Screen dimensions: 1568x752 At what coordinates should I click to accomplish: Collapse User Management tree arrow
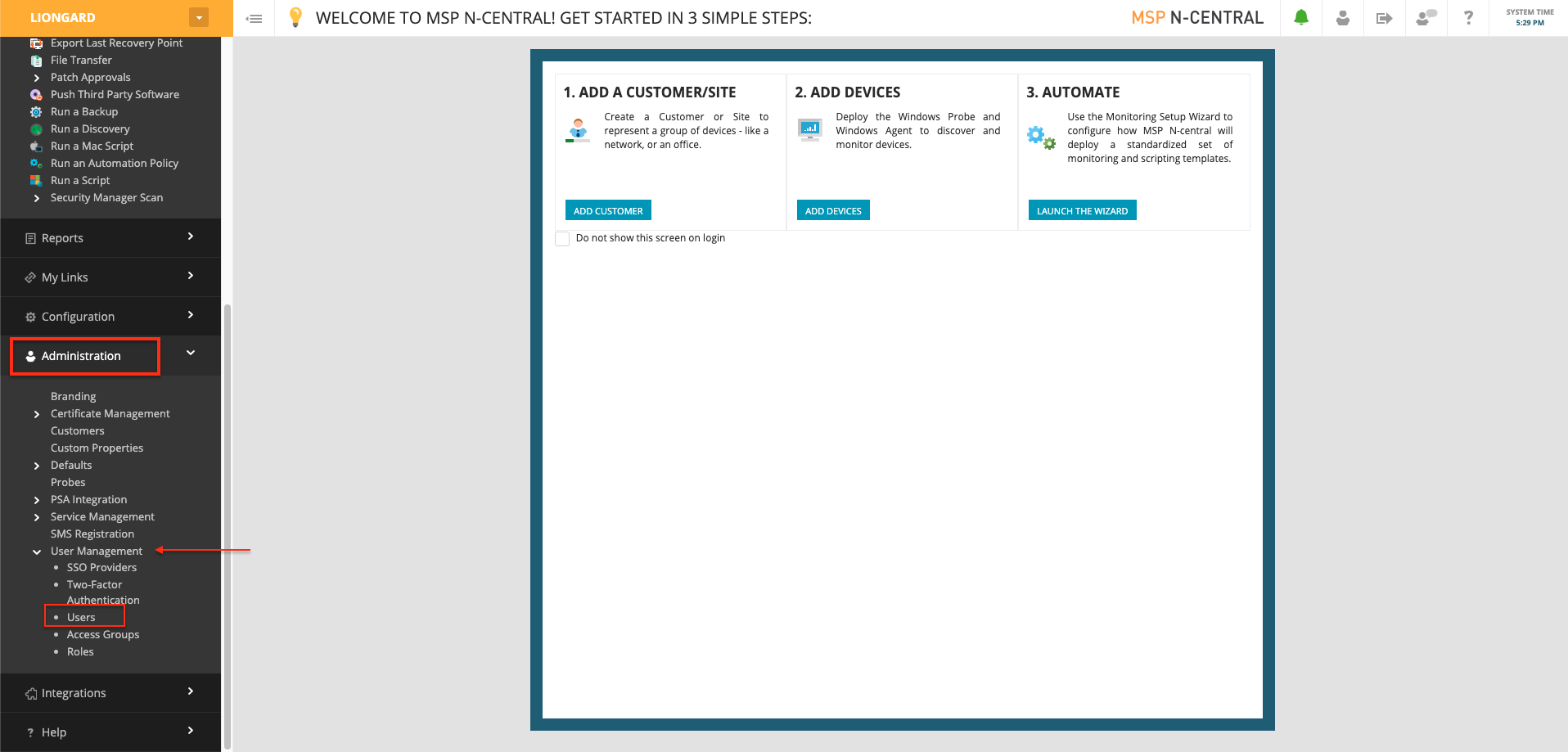click(x=37, y=552)
